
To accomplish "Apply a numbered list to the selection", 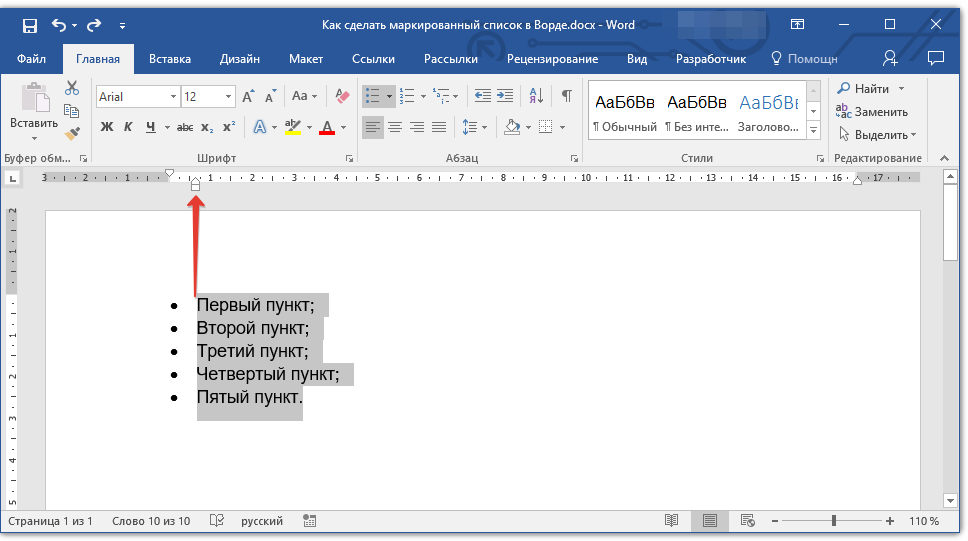I will [x=407, y=96].
